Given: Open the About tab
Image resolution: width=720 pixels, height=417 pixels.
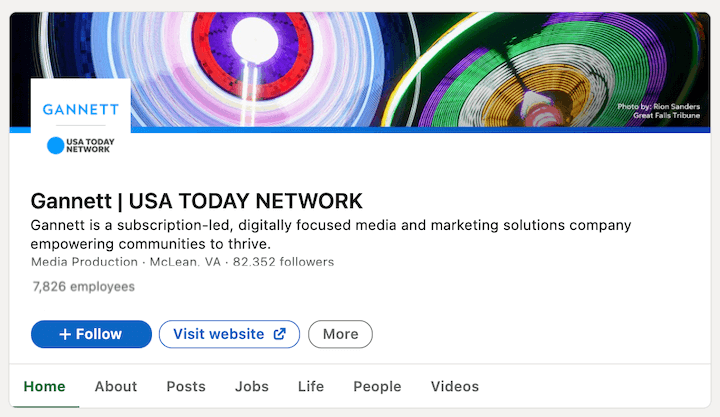Looking at the screenshot, I should [116, 386].
